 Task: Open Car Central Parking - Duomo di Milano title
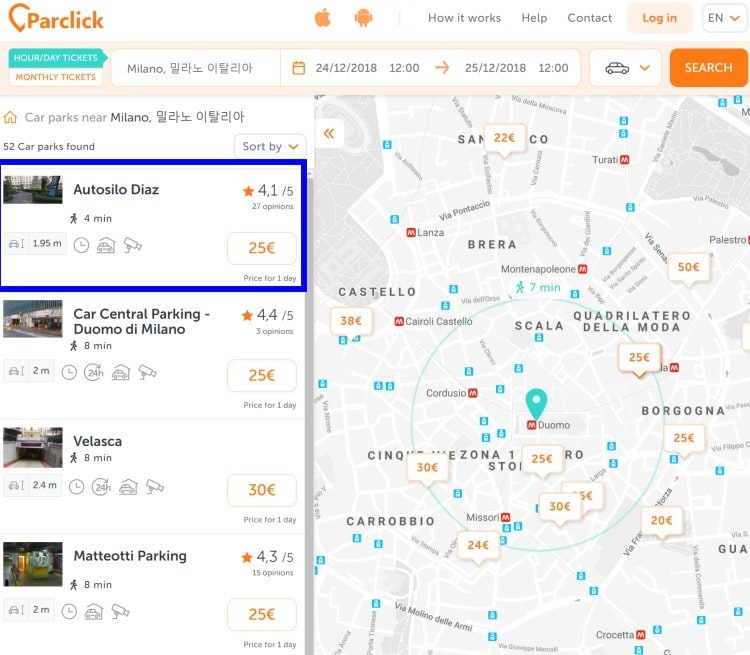[142, 322]
